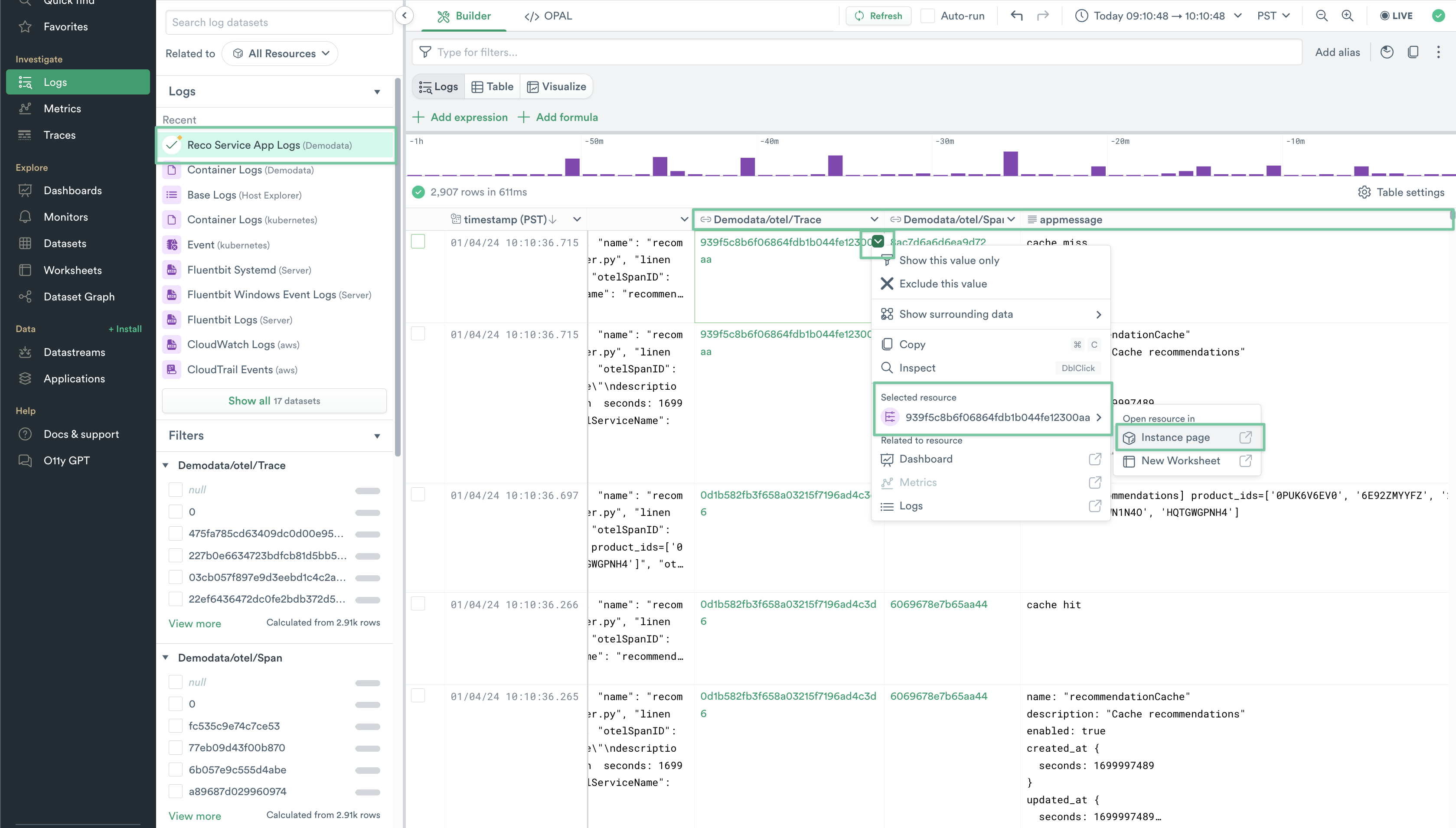
Task: Open the Favorites star icon in sidebar
Action: pyautogui.click(x=25, y=27)
